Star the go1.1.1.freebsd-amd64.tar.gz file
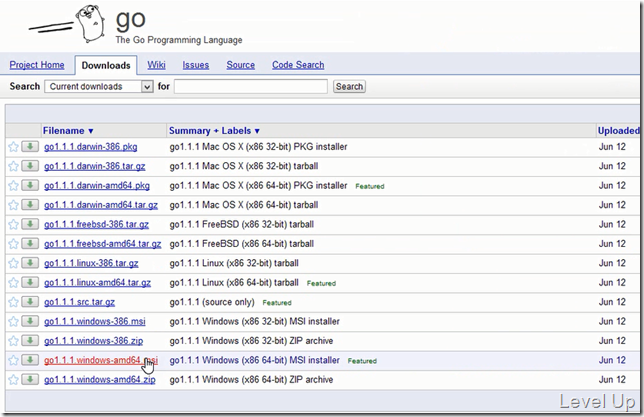The height and width of the screenshot is (417, 644). [x=14, y=244]
